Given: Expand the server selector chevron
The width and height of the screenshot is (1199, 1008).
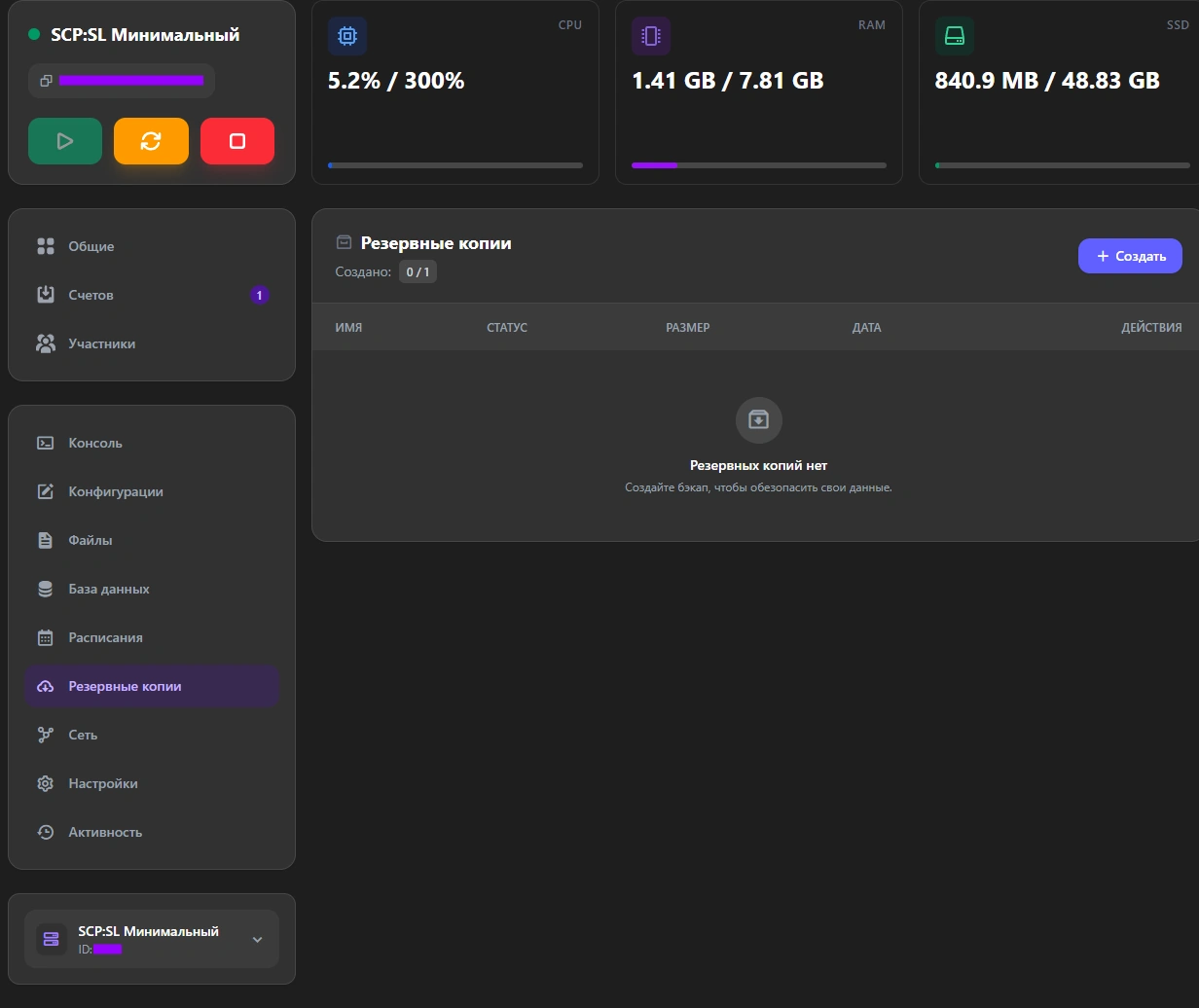Looking at the screenshot, I should 257,939.
